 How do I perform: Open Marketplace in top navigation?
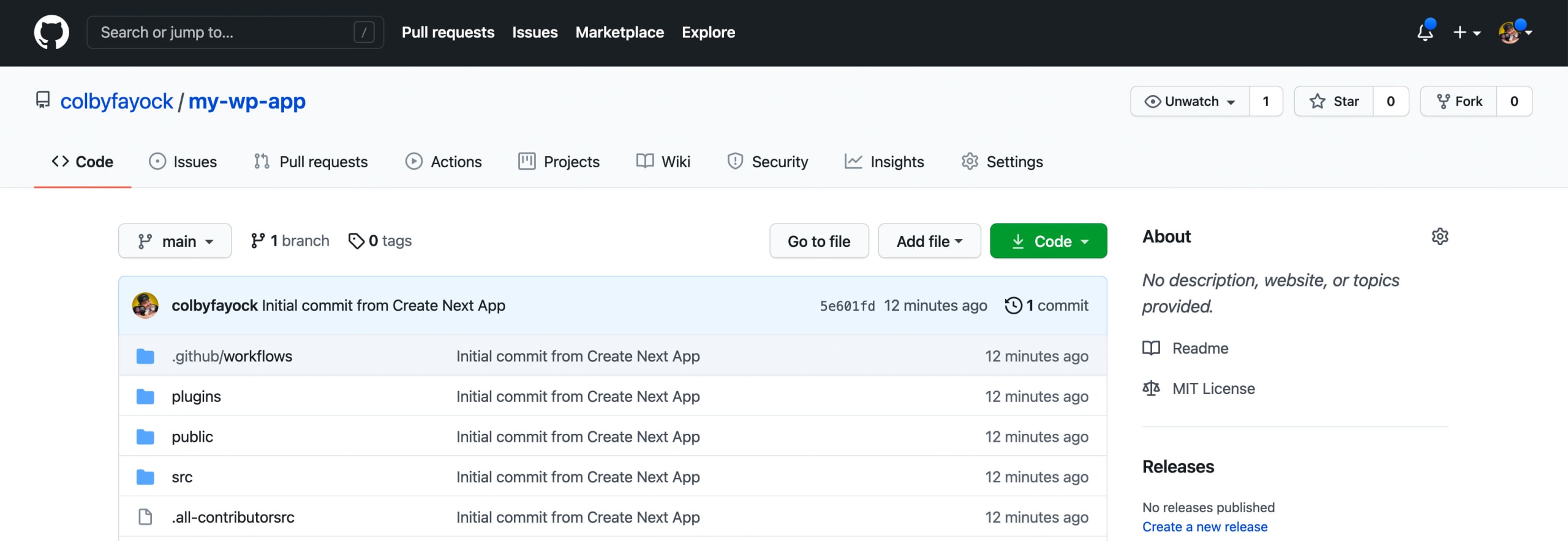point(619,32)
